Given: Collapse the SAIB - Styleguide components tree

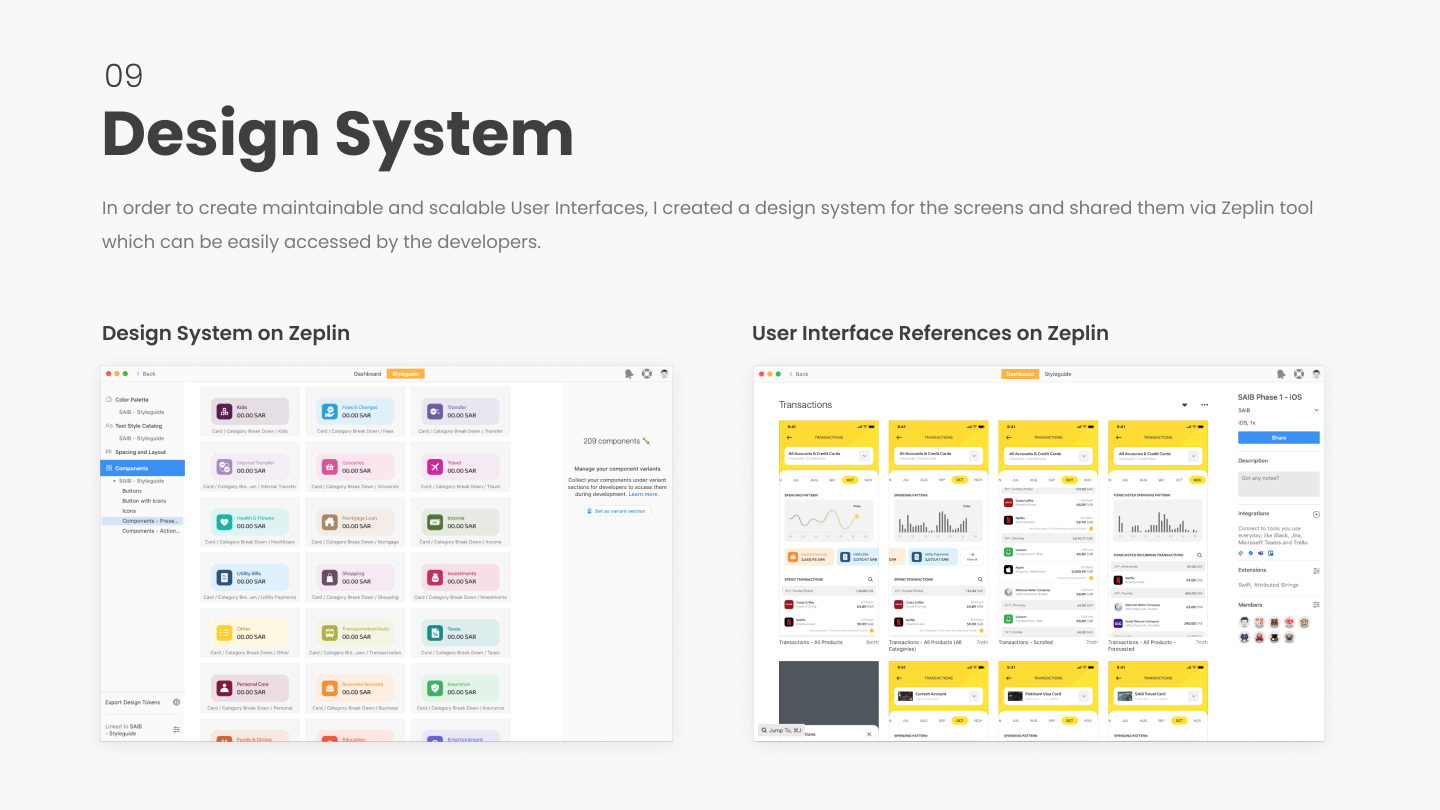Looking at the screenshot, I should click(x=114, y=481).
